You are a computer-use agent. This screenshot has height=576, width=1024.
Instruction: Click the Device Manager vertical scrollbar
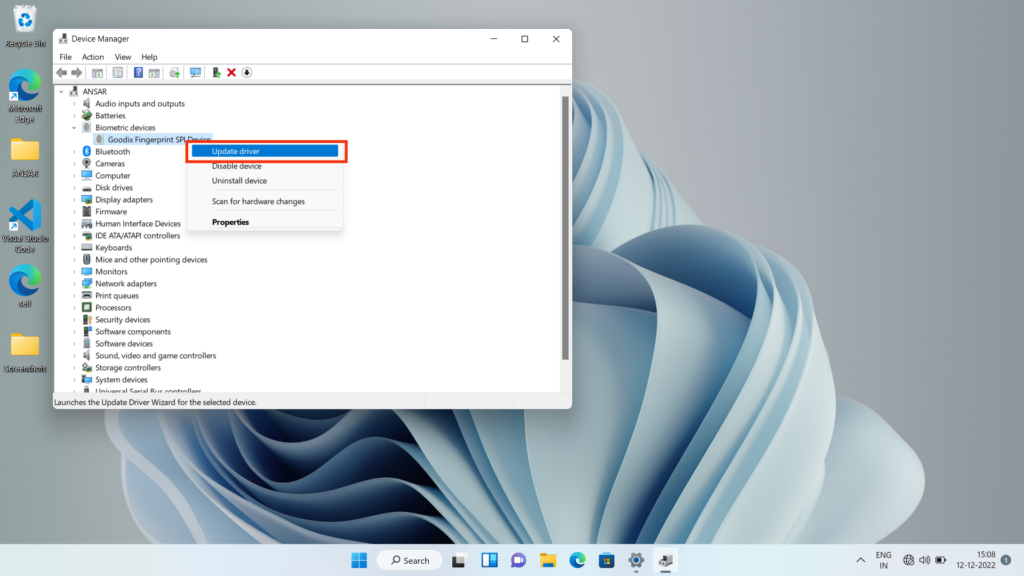tap(565, 228)
